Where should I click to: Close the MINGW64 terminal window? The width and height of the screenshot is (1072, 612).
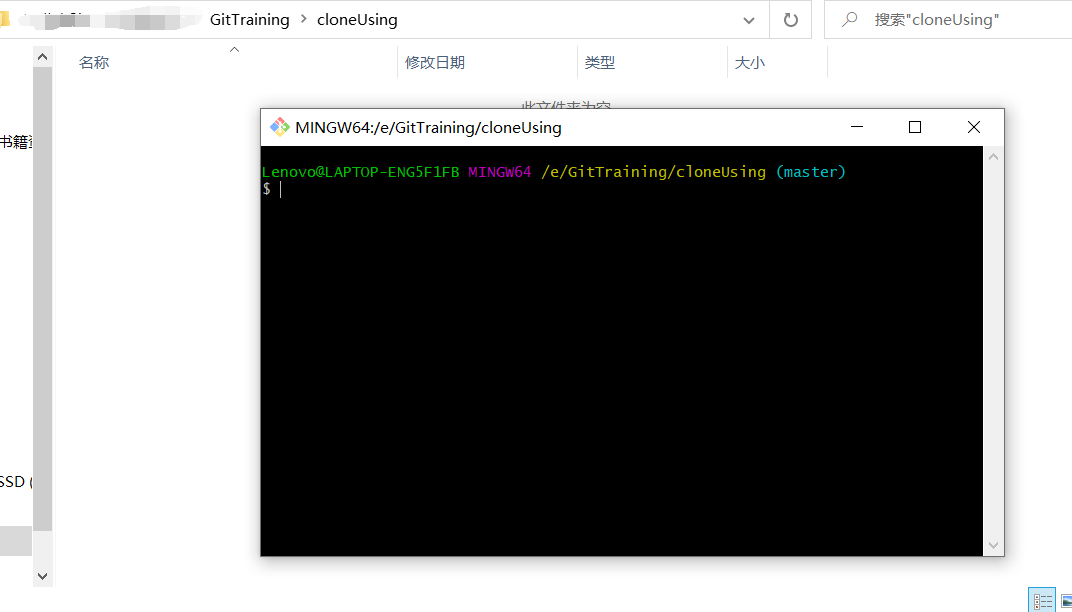coord(974,127)
